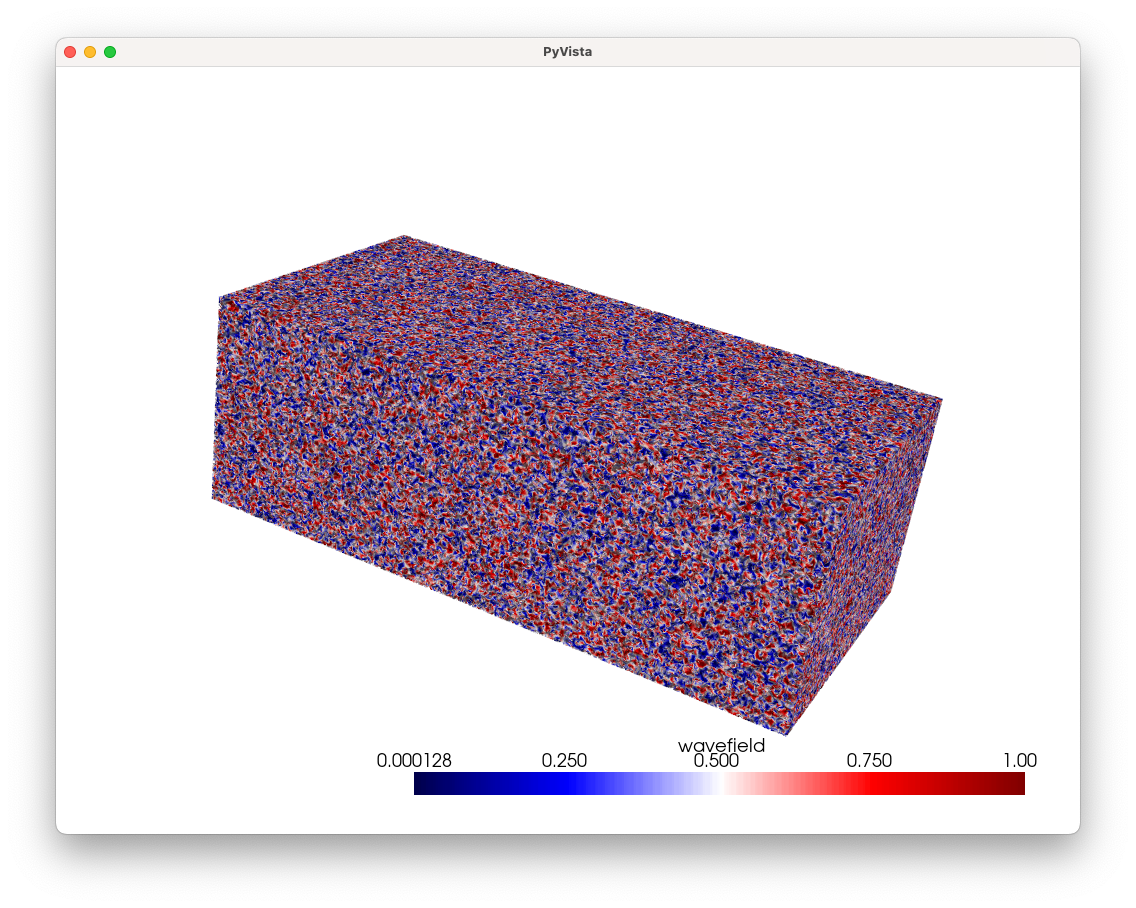This screenshot has height=908, width=1136.
Task: Click the PyVista window title
Action: 567,51
